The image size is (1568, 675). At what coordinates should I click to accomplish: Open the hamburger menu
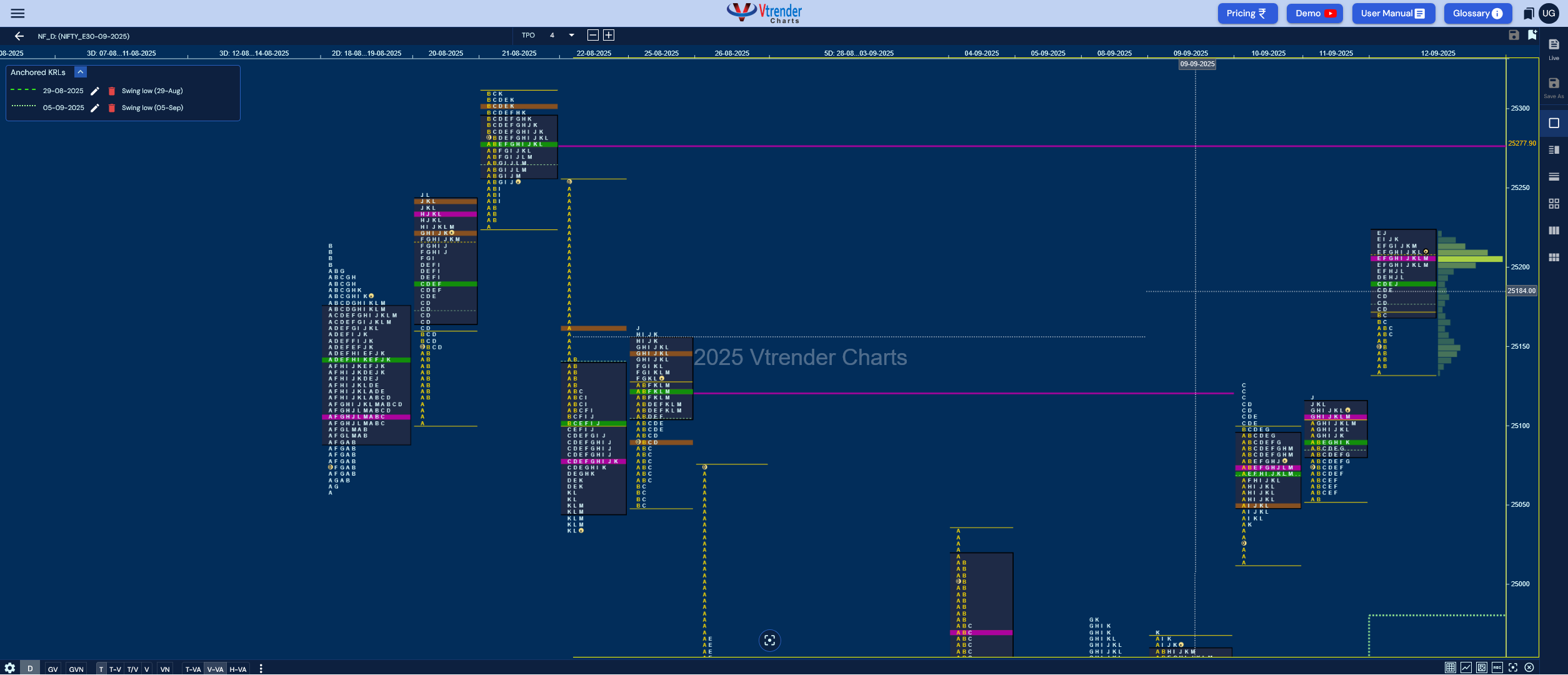(17, 13)
